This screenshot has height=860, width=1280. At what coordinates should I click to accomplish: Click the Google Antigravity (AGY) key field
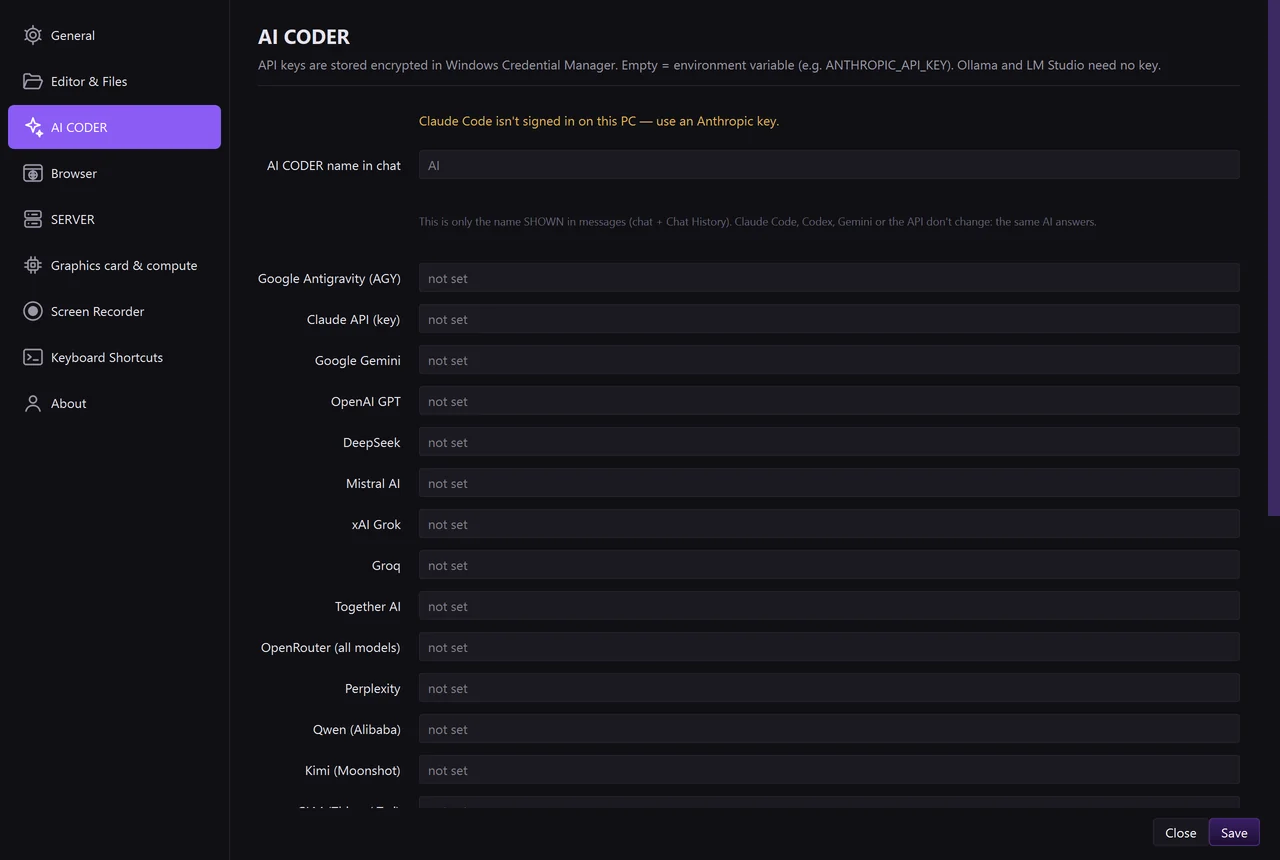829,278
